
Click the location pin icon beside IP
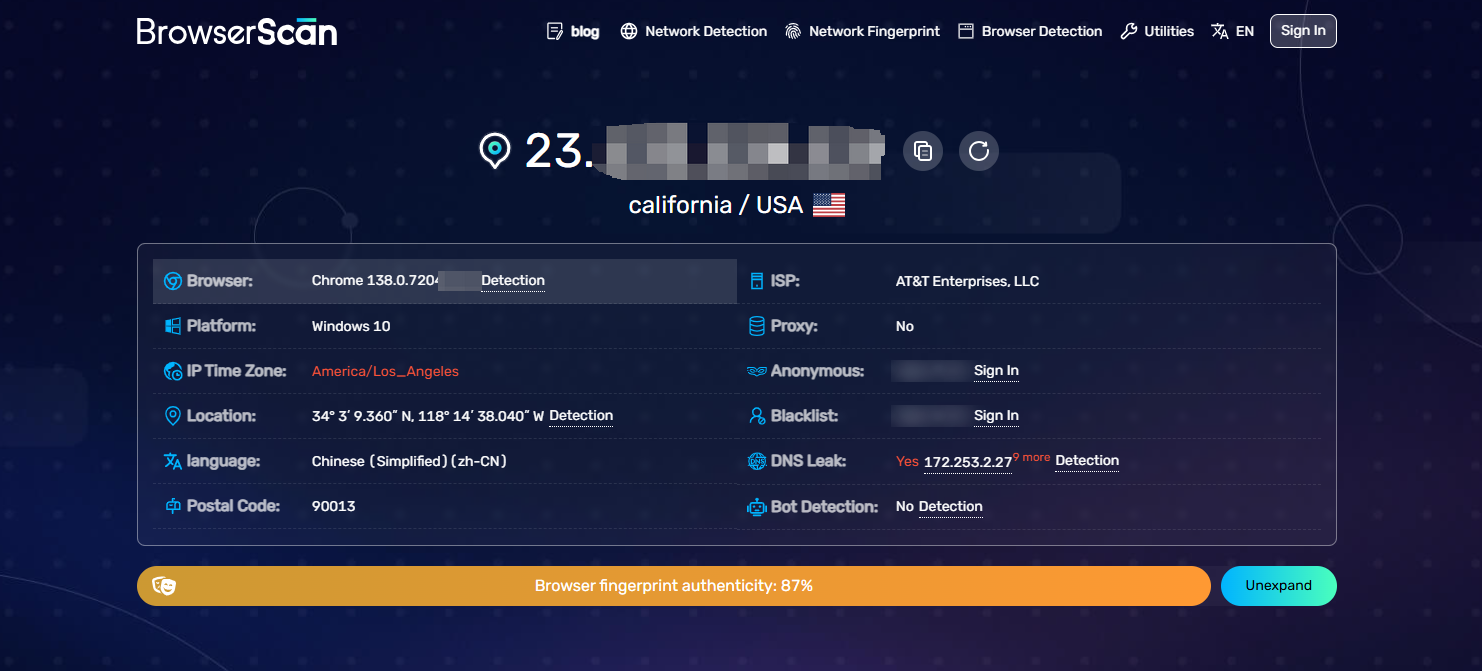494,151
